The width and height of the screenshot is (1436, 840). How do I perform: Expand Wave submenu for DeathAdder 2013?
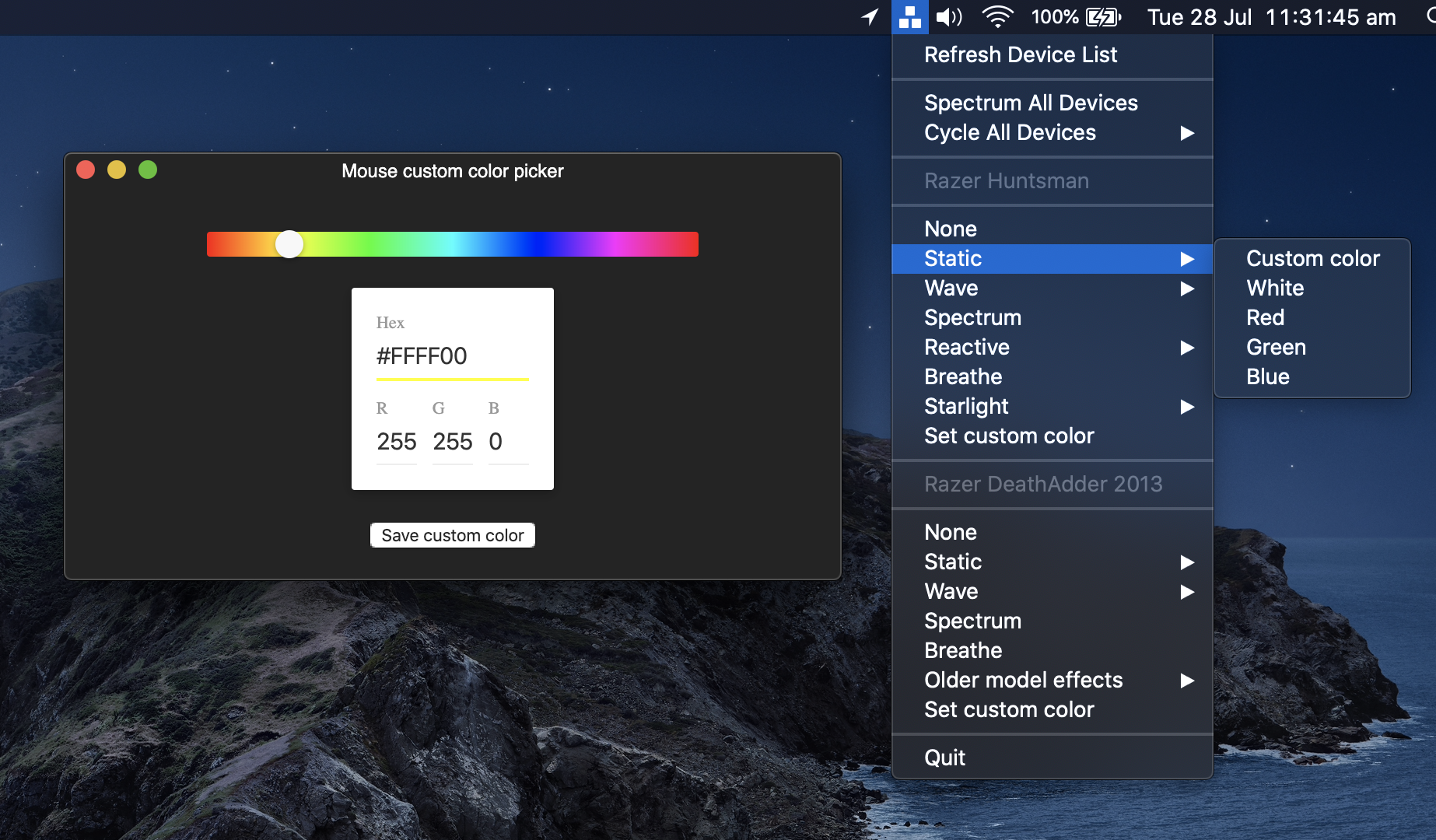coord(1052,591)
